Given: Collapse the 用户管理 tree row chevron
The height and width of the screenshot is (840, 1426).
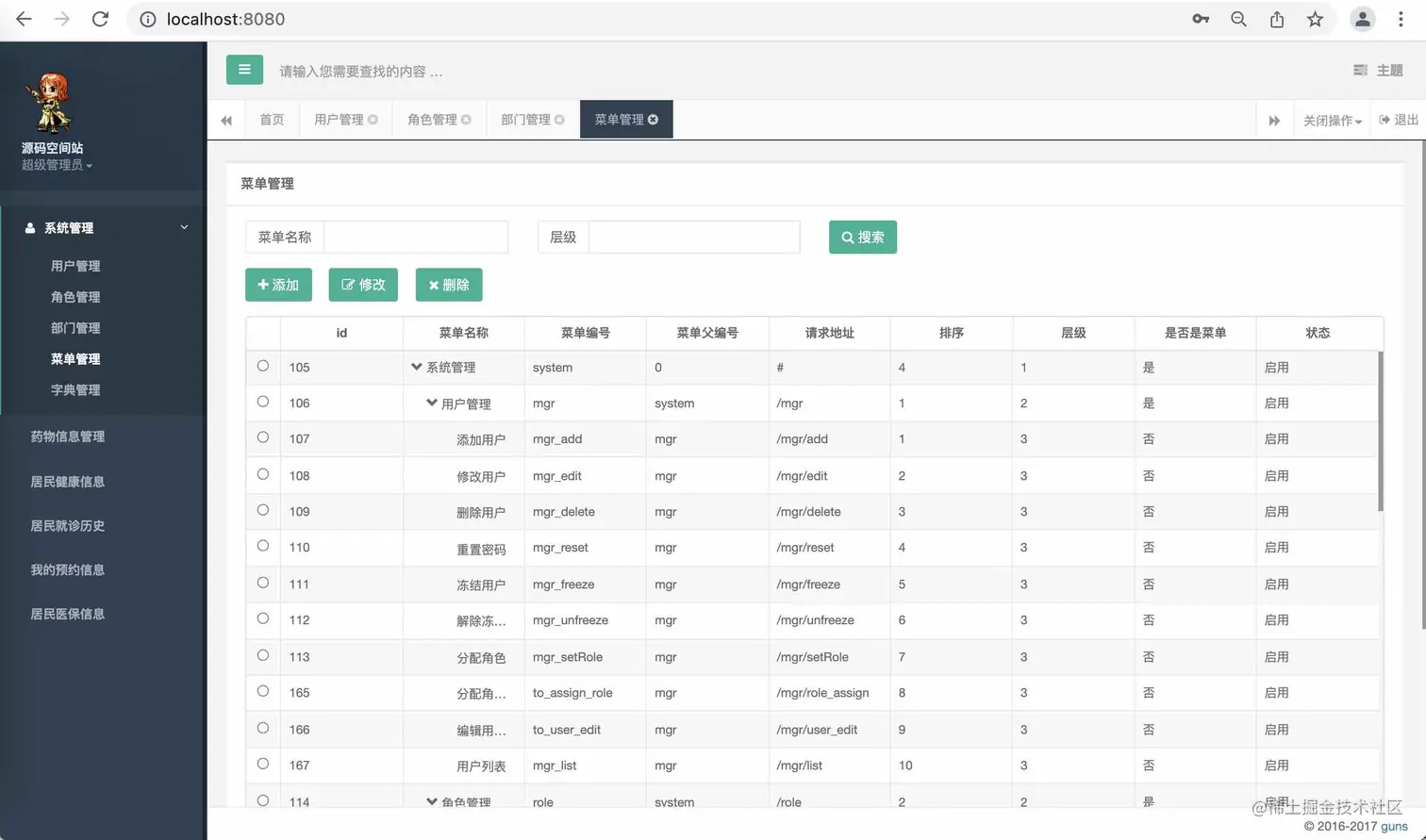Looking at the screenshot, I should 432,403.
